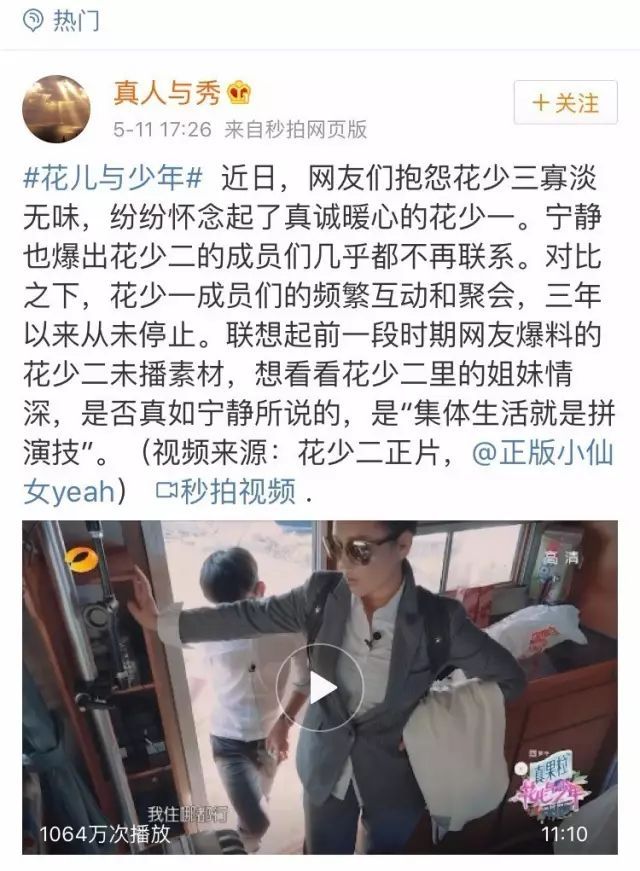Tap the video camera icon before 秒拍视频
Screen dimensions: 640x871
[166, 491]
